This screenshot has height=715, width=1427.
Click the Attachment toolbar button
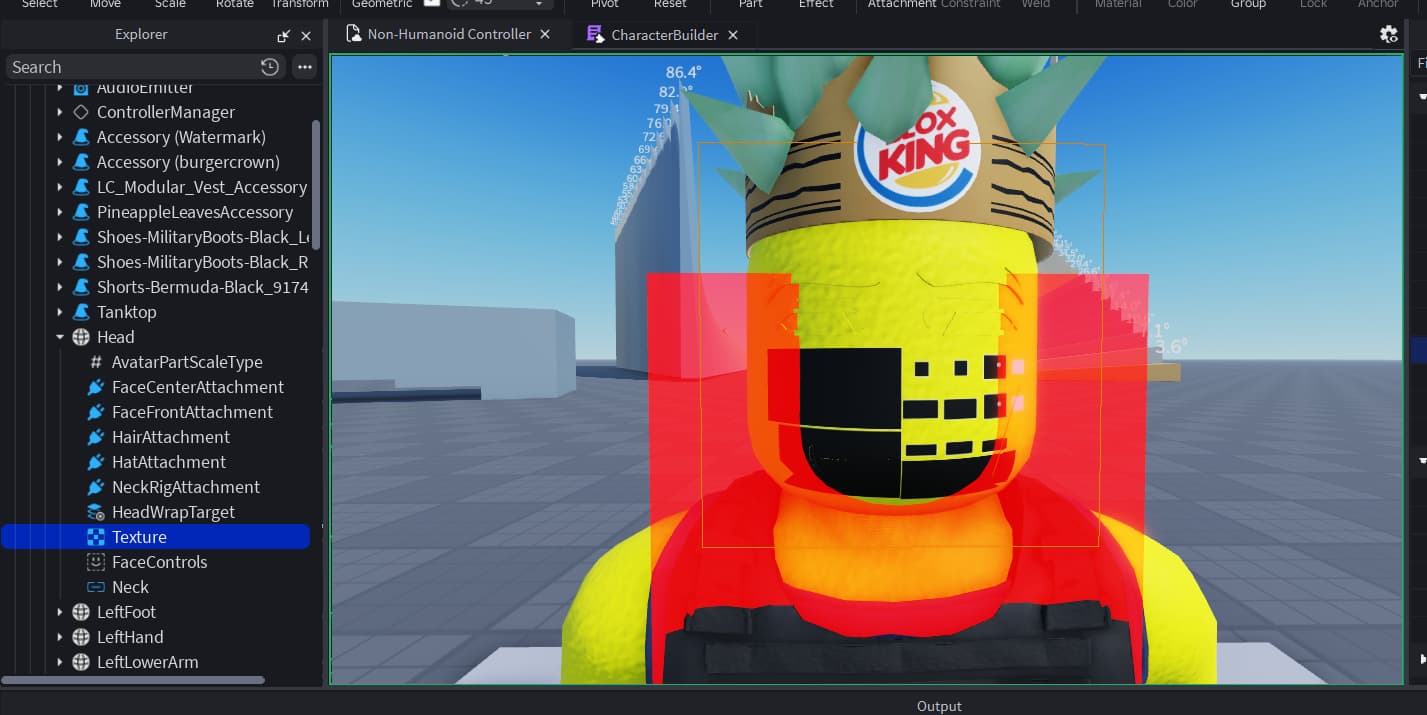click(902, 4)
